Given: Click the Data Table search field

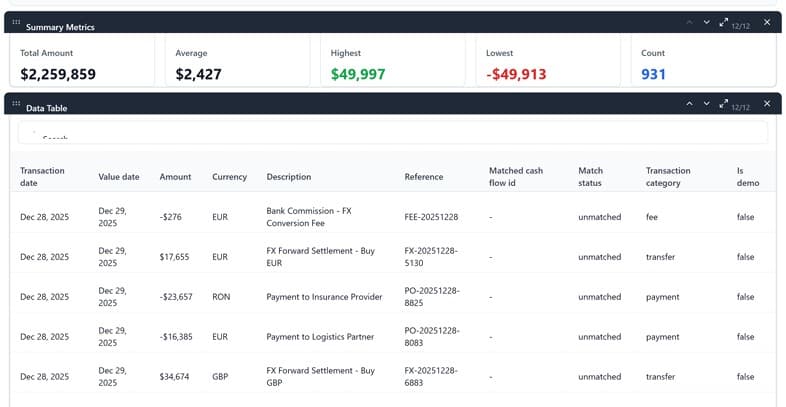Looking at the screenshot, I should 392,132.
